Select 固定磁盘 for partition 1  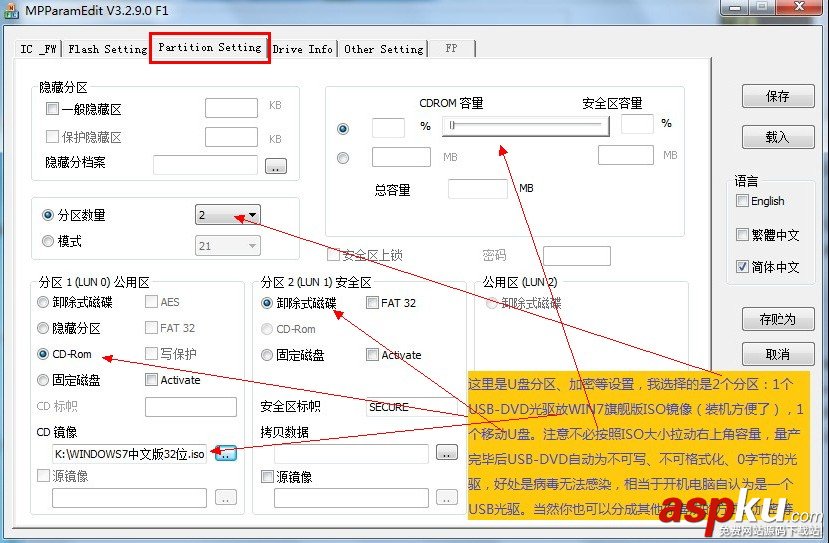click(42, 380)
